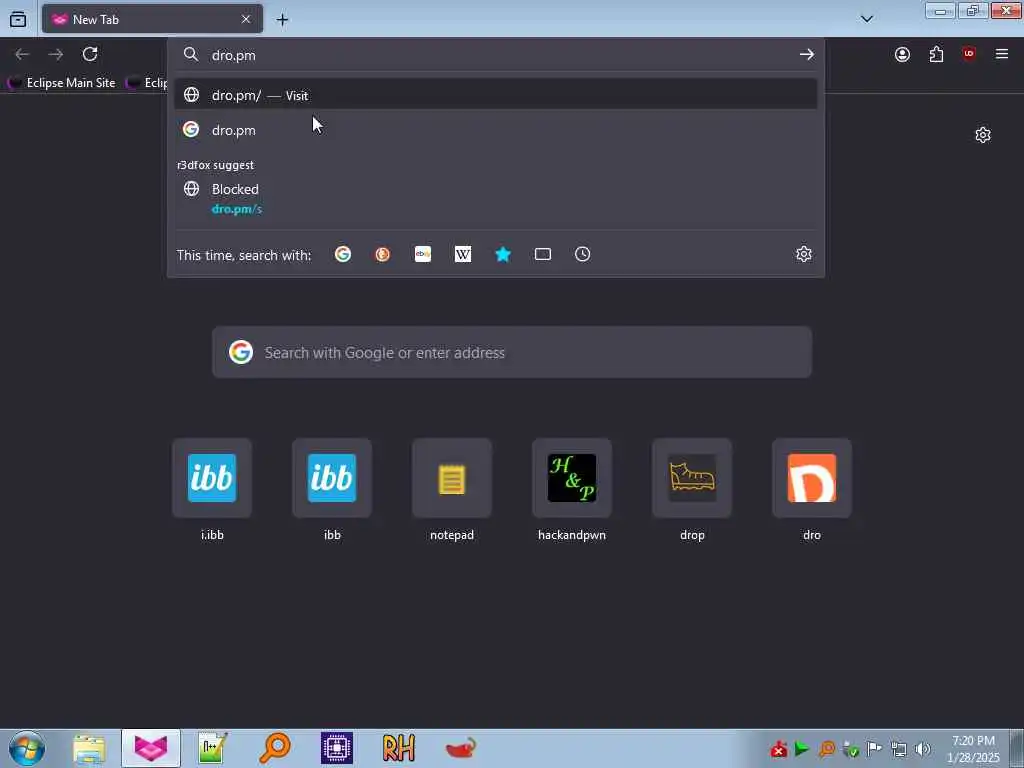
Task: Open the hamburger application menu
Action: tap(1002, 54)
